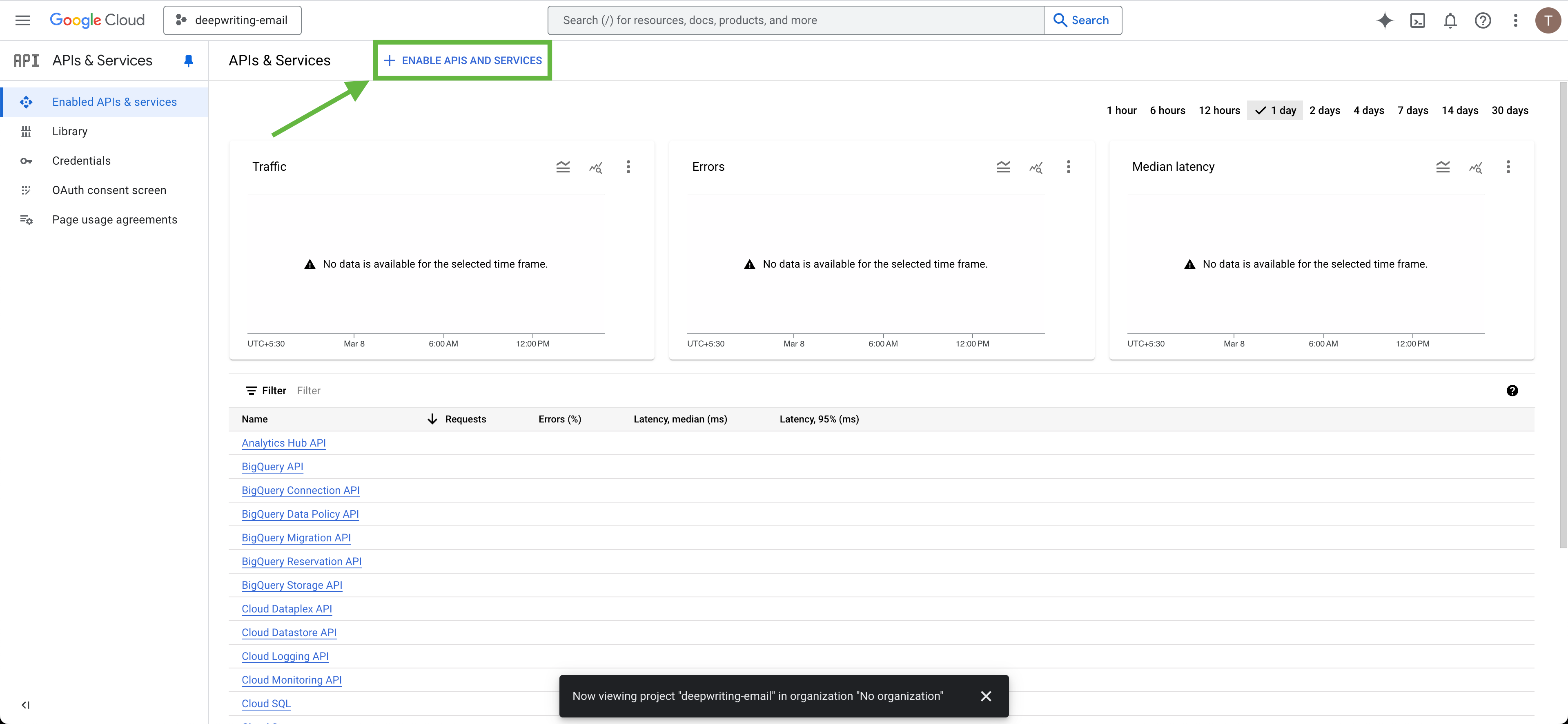Toggle legend on Median latency chart

[1443, 167]
